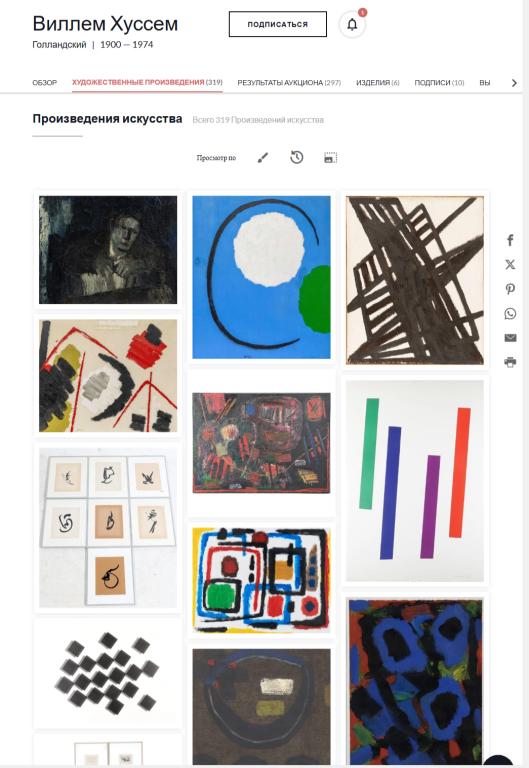
Task: Open the ОБЗОР tab
Action: point(45,83)
